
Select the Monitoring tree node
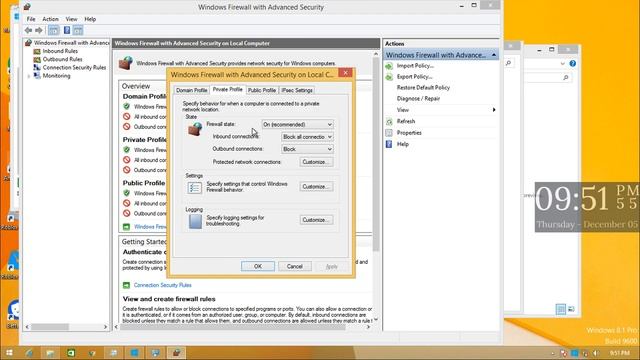(56, 76)
